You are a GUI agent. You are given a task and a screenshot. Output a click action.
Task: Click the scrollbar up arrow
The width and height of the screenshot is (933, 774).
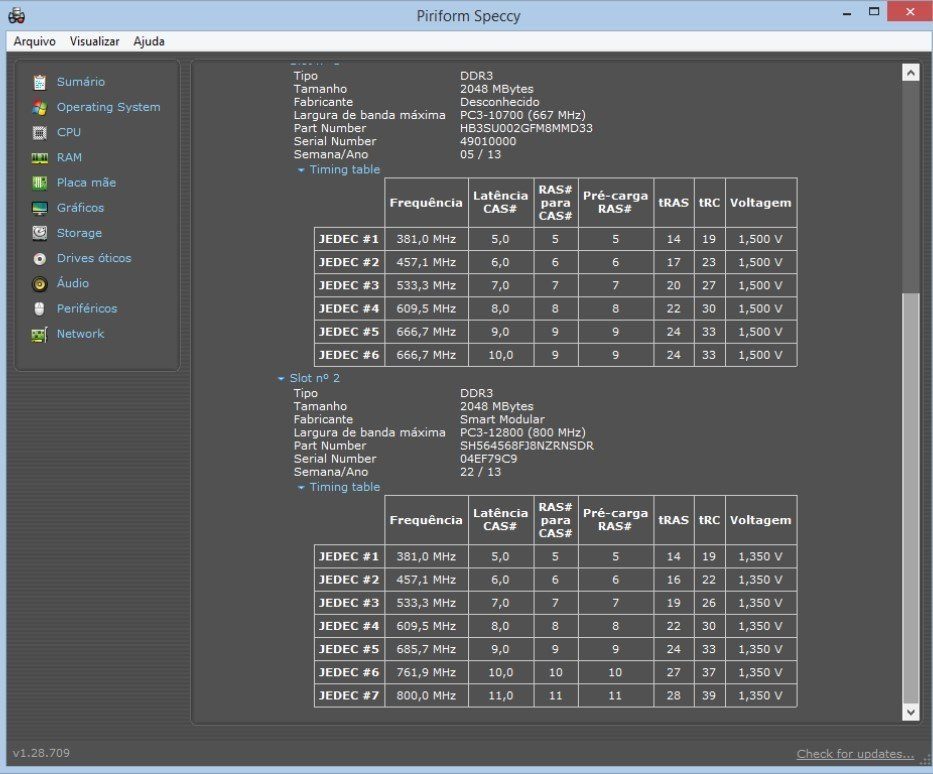(910, 73)
